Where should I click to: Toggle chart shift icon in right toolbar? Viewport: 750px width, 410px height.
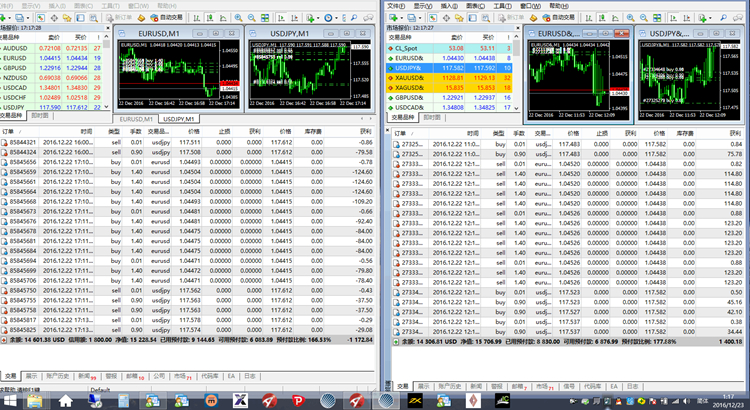tap(687, 18)
